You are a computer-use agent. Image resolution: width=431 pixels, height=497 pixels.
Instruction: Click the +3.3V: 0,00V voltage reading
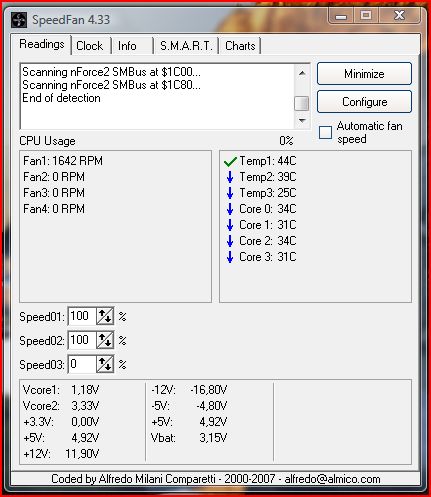[61, 422]
